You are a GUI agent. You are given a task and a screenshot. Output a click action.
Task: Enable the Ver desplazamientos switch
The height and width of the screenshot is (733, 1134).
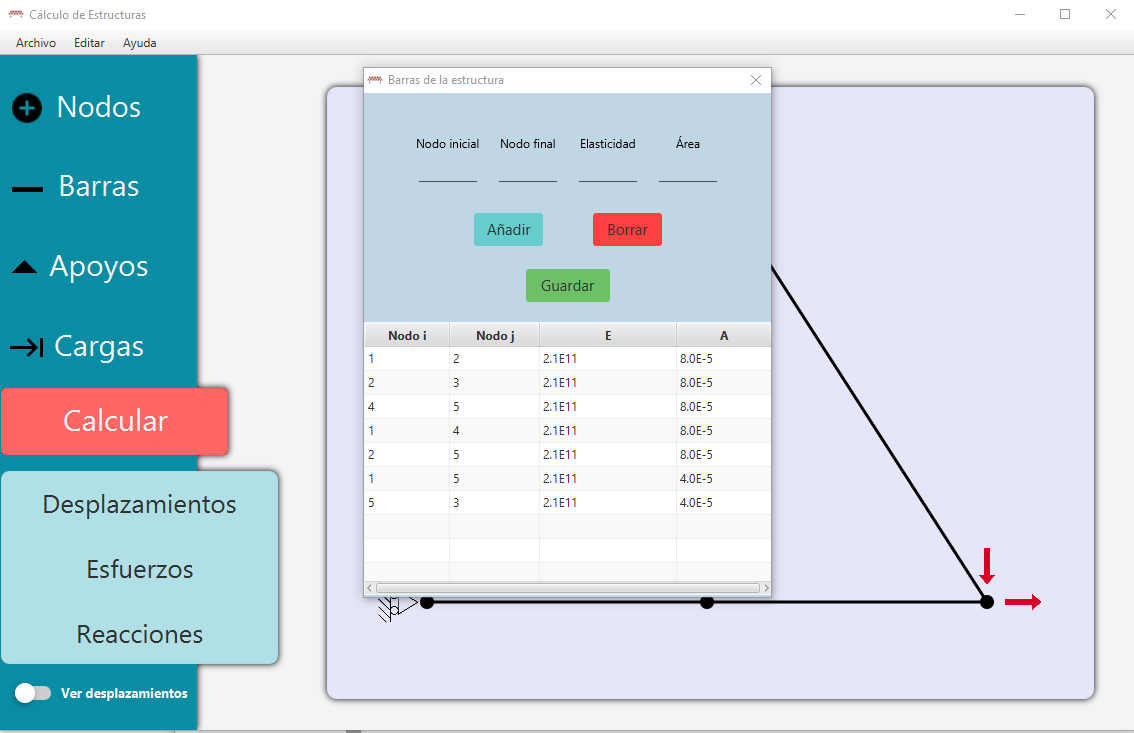pos(33,692)
